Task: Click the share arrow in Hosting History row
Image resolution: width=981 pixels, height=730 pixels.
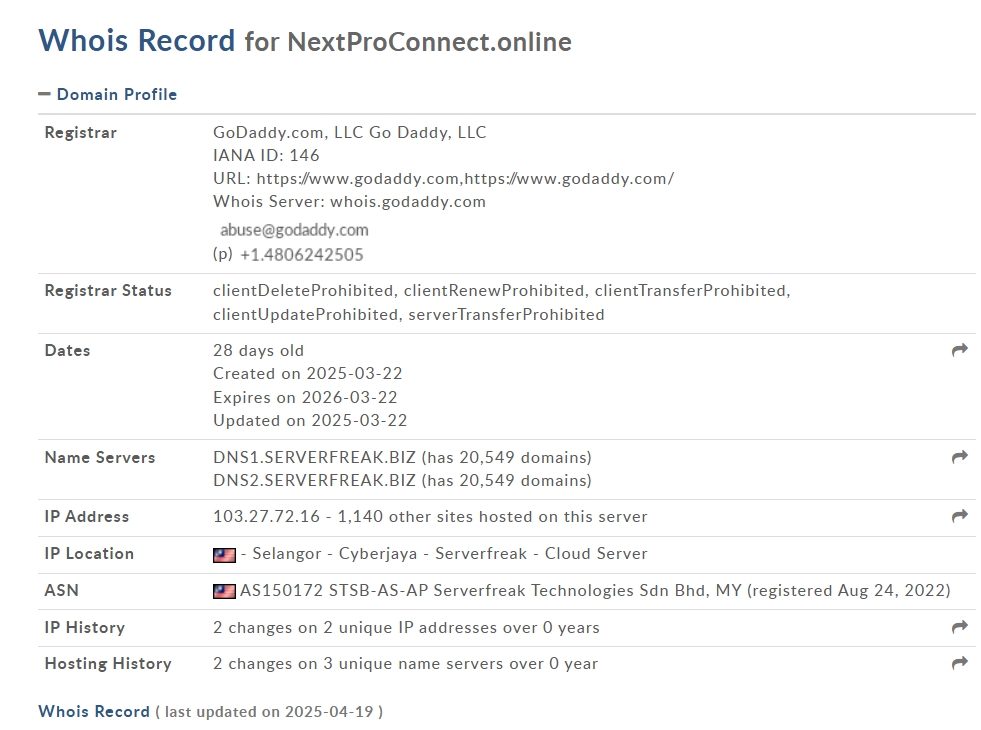Action: [x=959, y=662]
